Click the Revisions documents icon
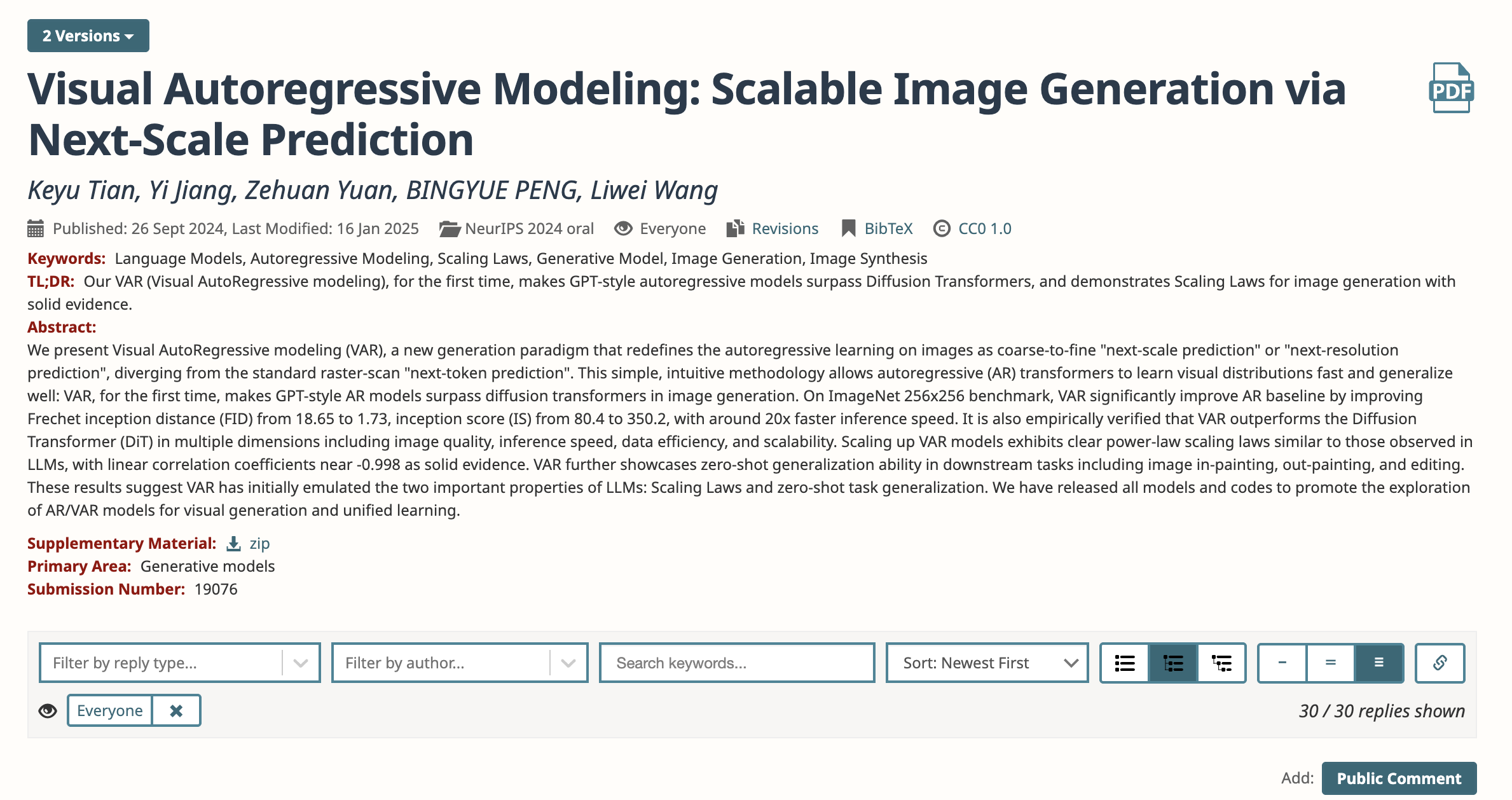 point(735,228)
